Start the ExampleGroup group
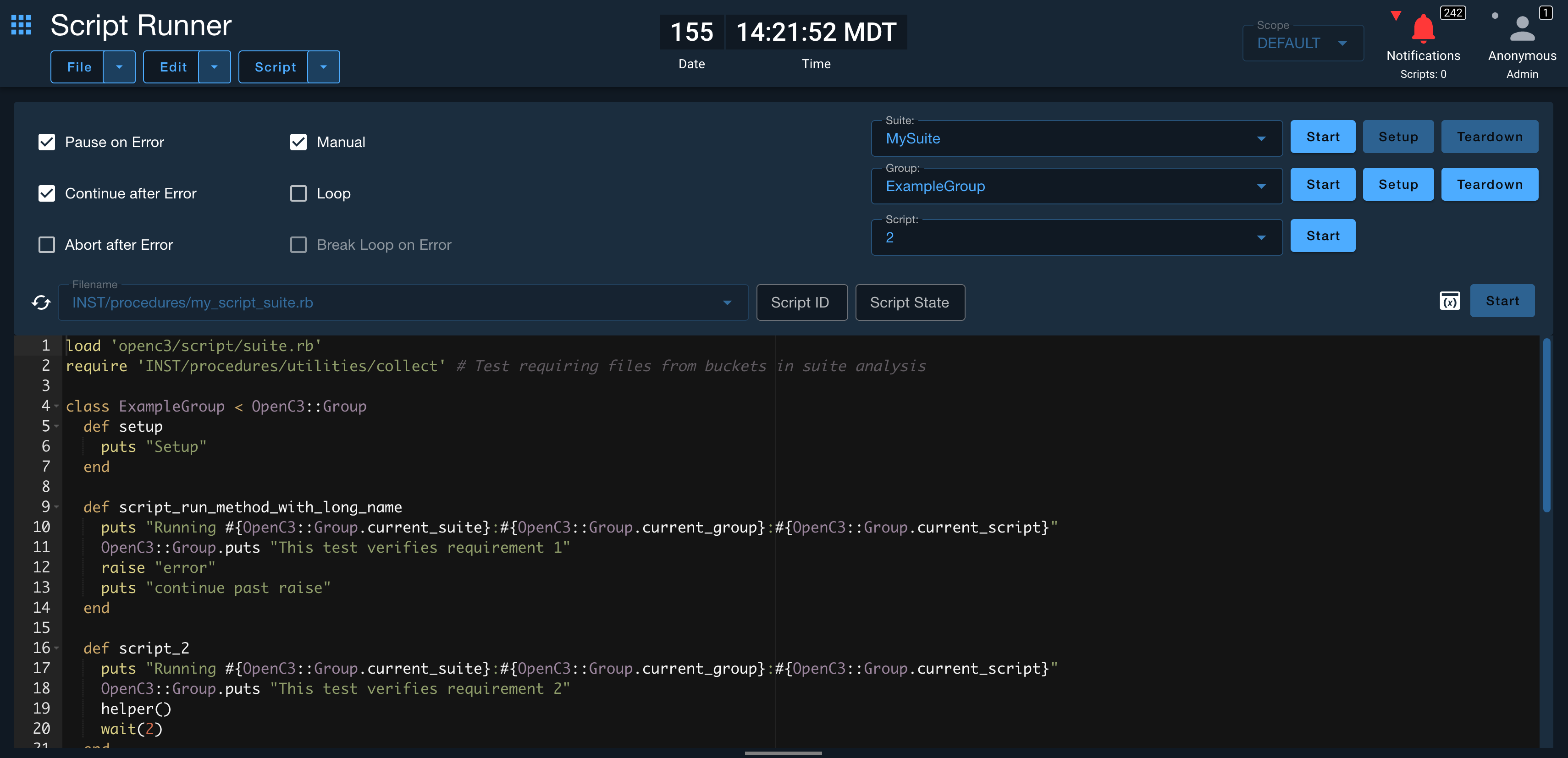The width and height of the screenshot is (1568, 758). tap(1323, 184)
